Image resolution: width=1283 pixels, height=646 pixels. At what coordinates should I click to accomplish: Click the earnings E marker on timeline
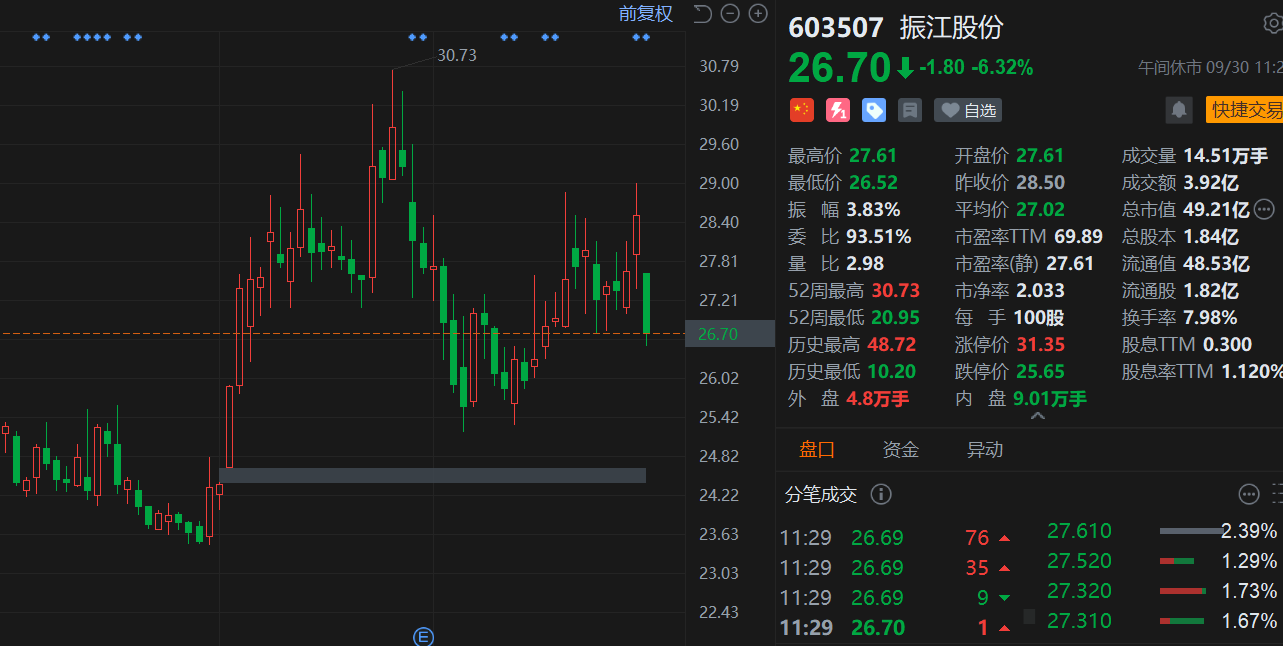(423, 636)
